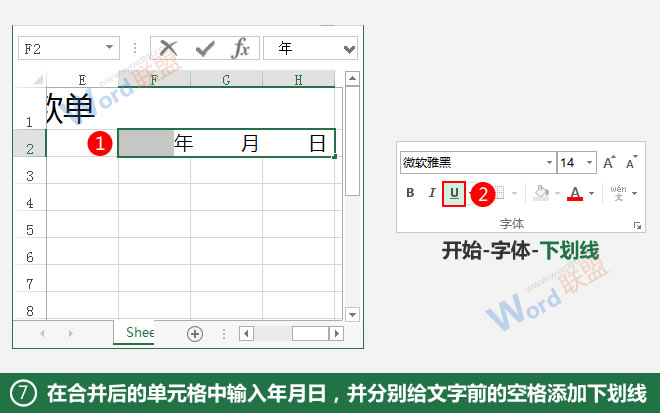Click the vertical scrollbar thumb
The height and width of the screenshot is (413, 660).
(x=352, y=141)
